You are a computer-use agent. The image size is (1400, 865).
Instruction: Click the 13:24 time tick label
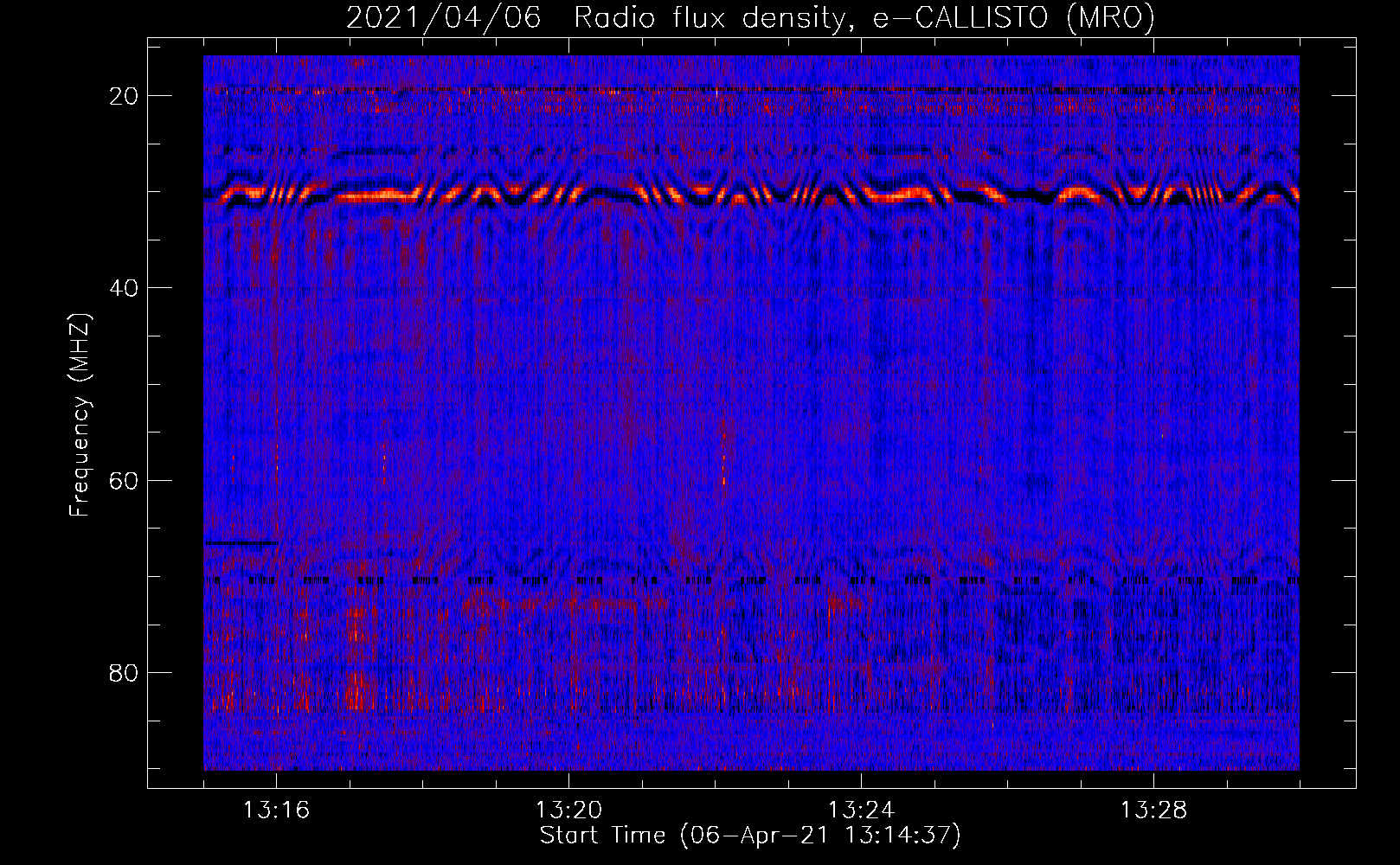click(x=861, y=811)
